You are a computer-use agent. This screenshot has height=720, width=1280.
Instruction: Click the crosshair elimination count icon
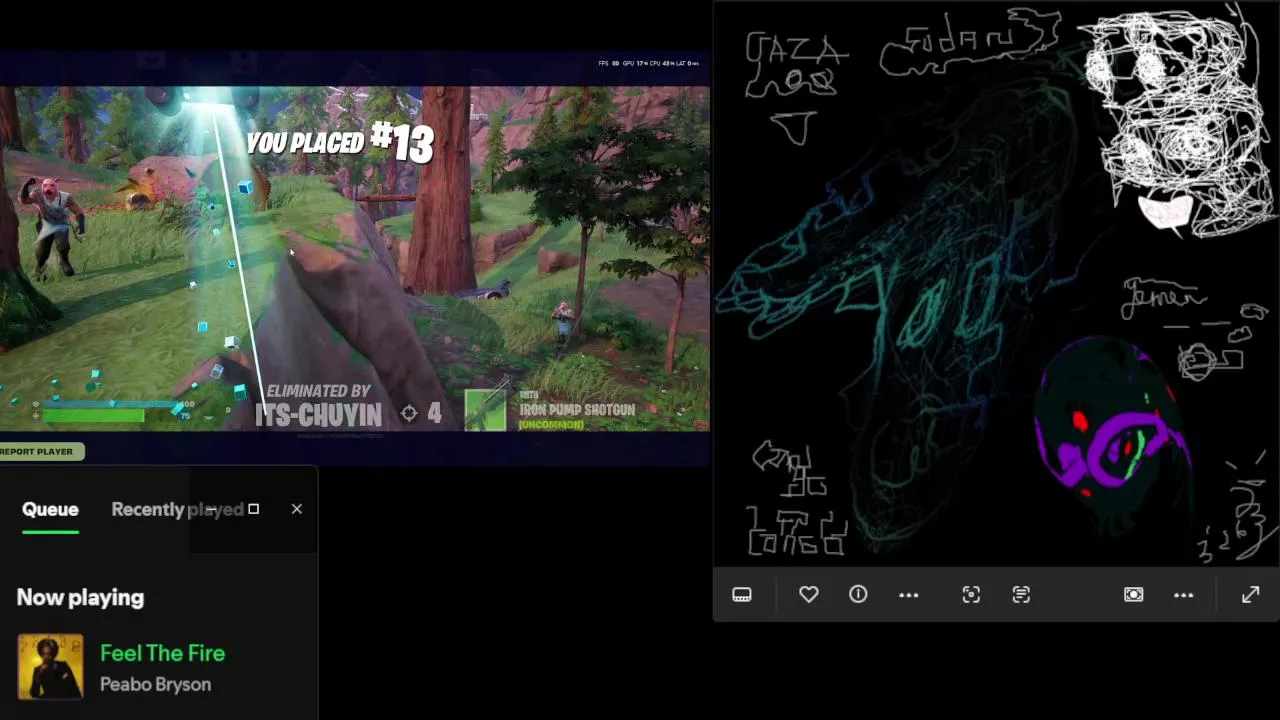409,413
